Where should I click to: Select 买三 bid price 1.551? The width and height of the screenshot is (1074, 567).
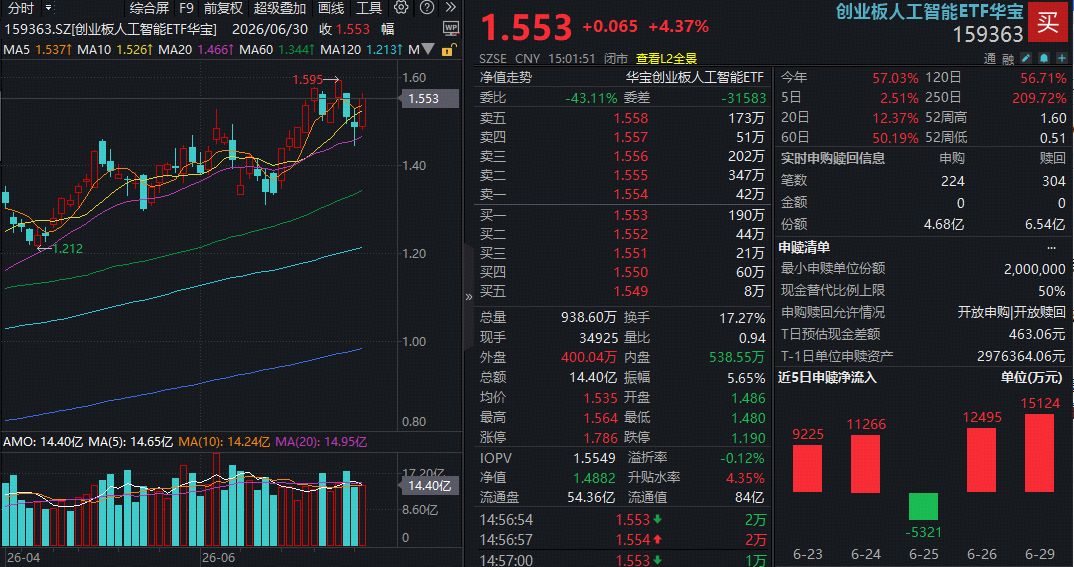click(x=631, y=254)
